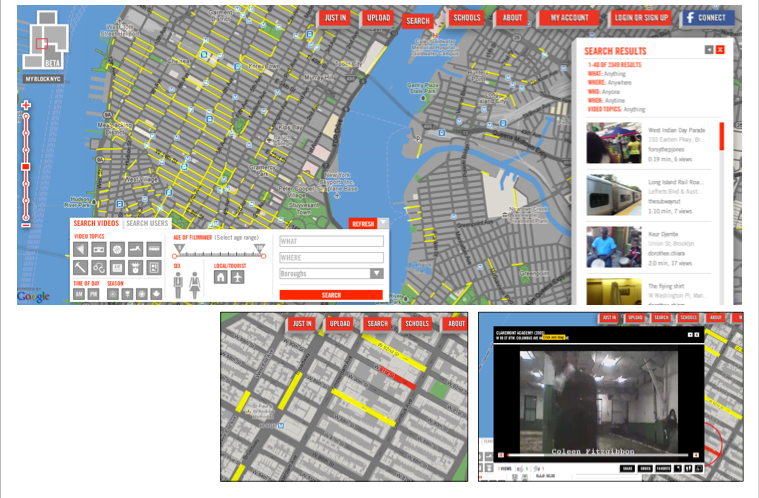Click the Facebook Connect button
Image resolution: width=759 pixels, height=498 pixels.
[709, 18]
